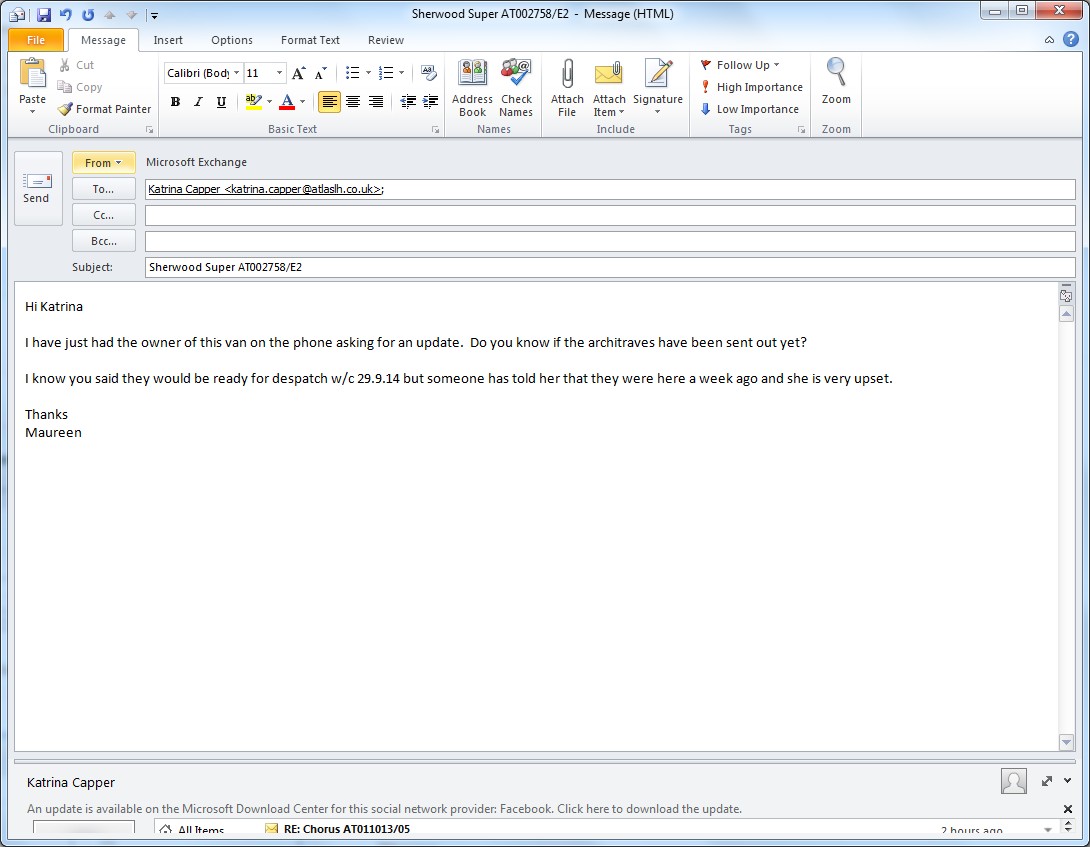
Task: Open font color palette arrow
Action: pyautogui.click(x=302, y=102)
